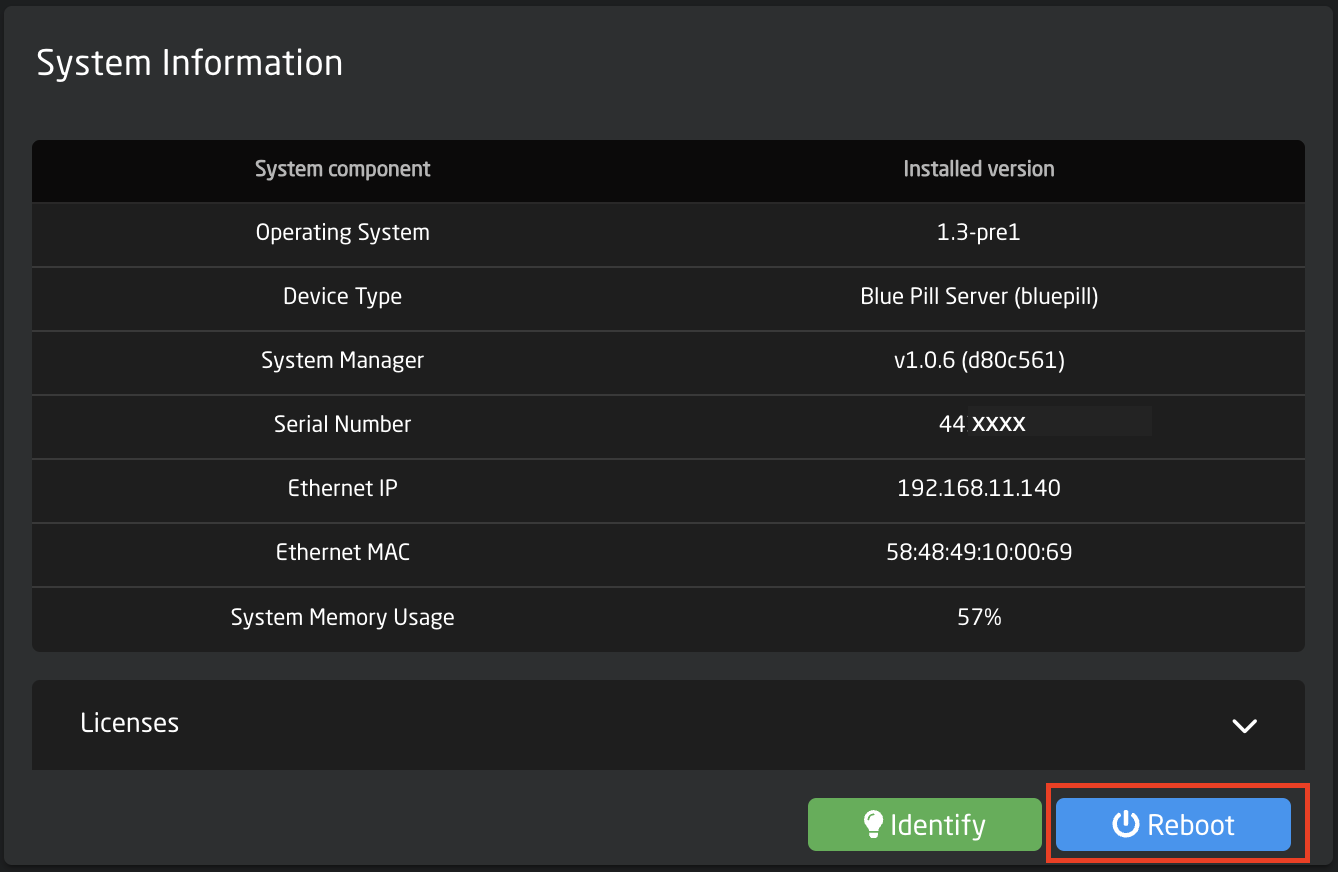Viewport: 1338px width, 872px height.
Task: Select the Ethernet MAC row label
Action: [343, 552]
